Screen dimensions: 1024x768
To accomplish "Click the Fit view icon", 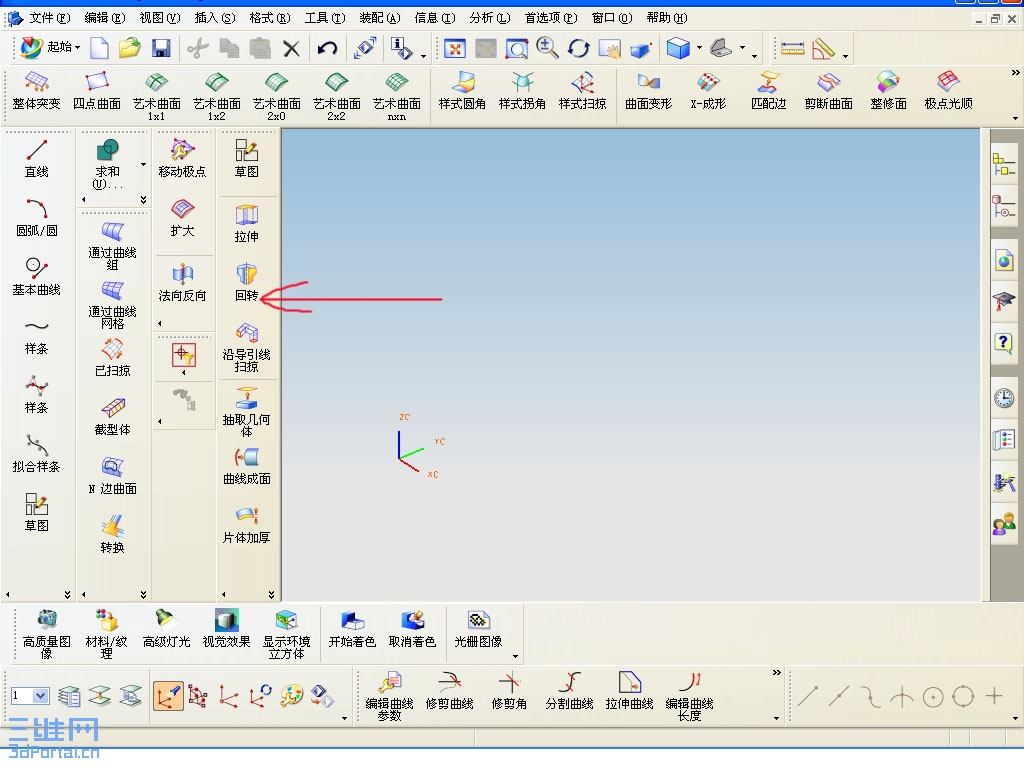I will tap(455, 48).
